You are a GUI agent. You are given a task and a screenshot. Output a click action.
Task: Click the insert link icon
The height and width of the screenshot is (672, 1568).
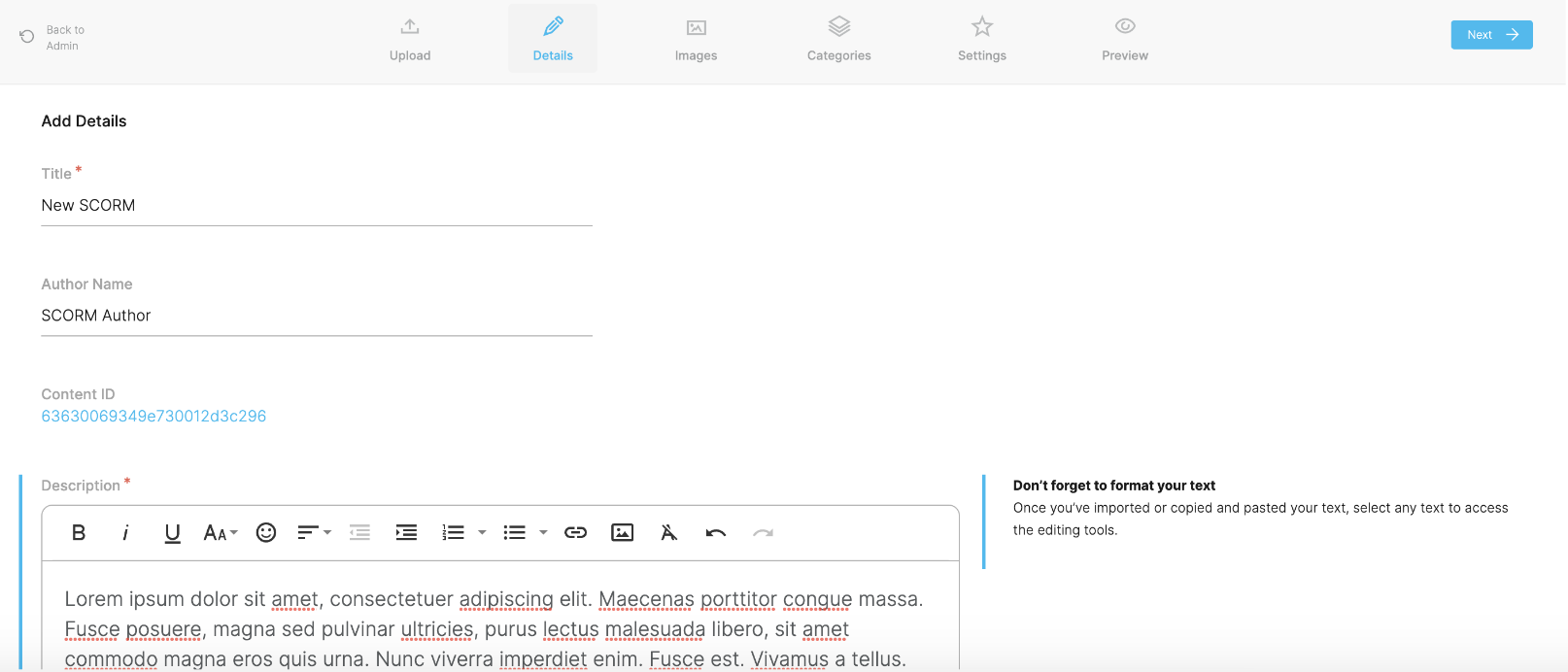575,532
